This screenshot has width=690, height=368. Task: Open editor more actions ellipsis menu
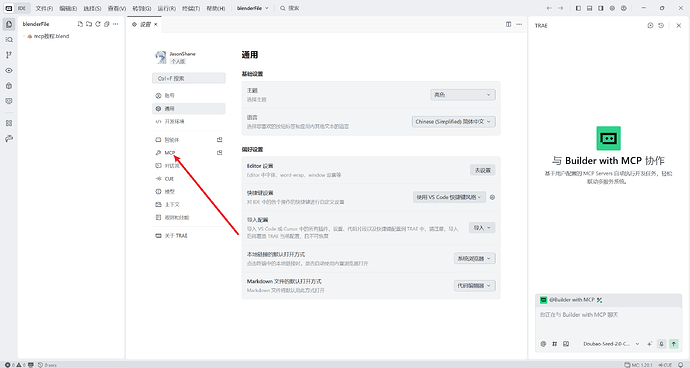pos(519,24)
